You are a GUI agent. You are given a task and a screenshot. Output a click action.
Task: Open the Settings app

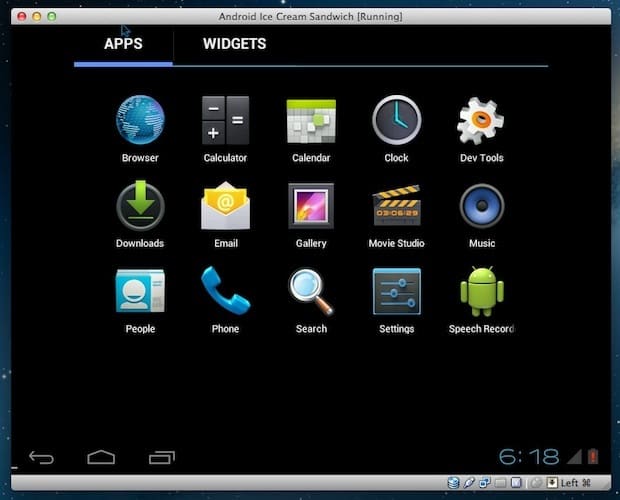coord(397,291)
